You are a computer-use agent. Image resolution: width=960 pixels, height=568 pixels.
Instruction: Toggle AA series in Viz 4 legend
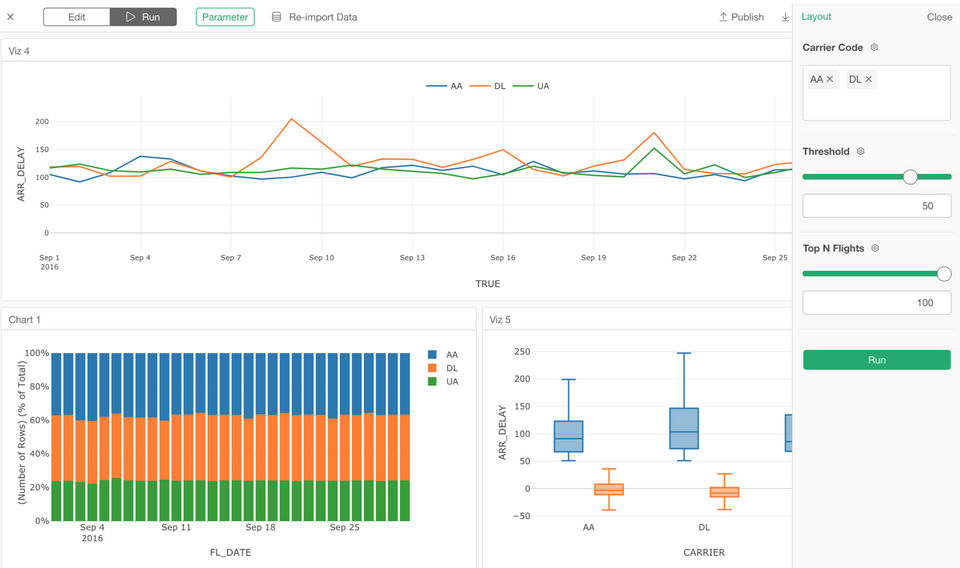(444, 86)
